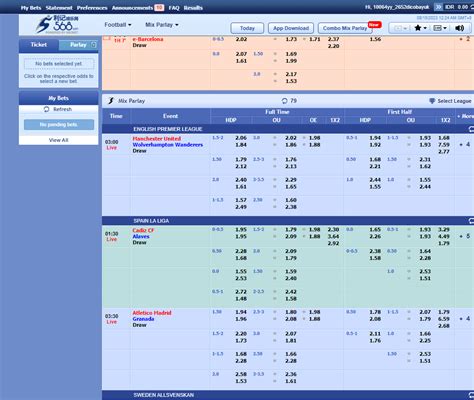The image size is (474, 400).
Task: Pick Manchester United handicap odds 2.06
Action: [241, 138]
